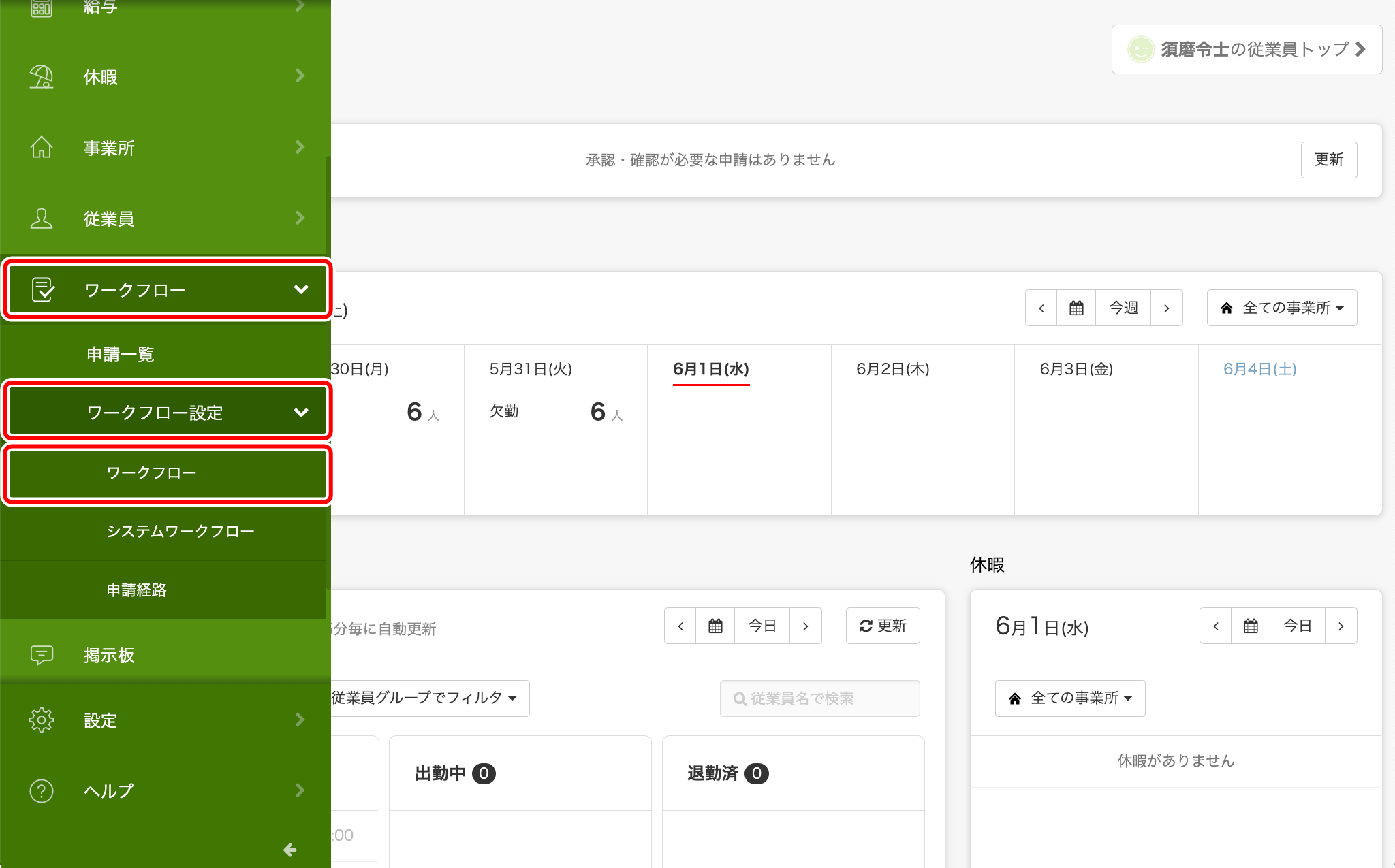Click the smiley avatar icon

pyautogui.click(x=1140, y=49)
